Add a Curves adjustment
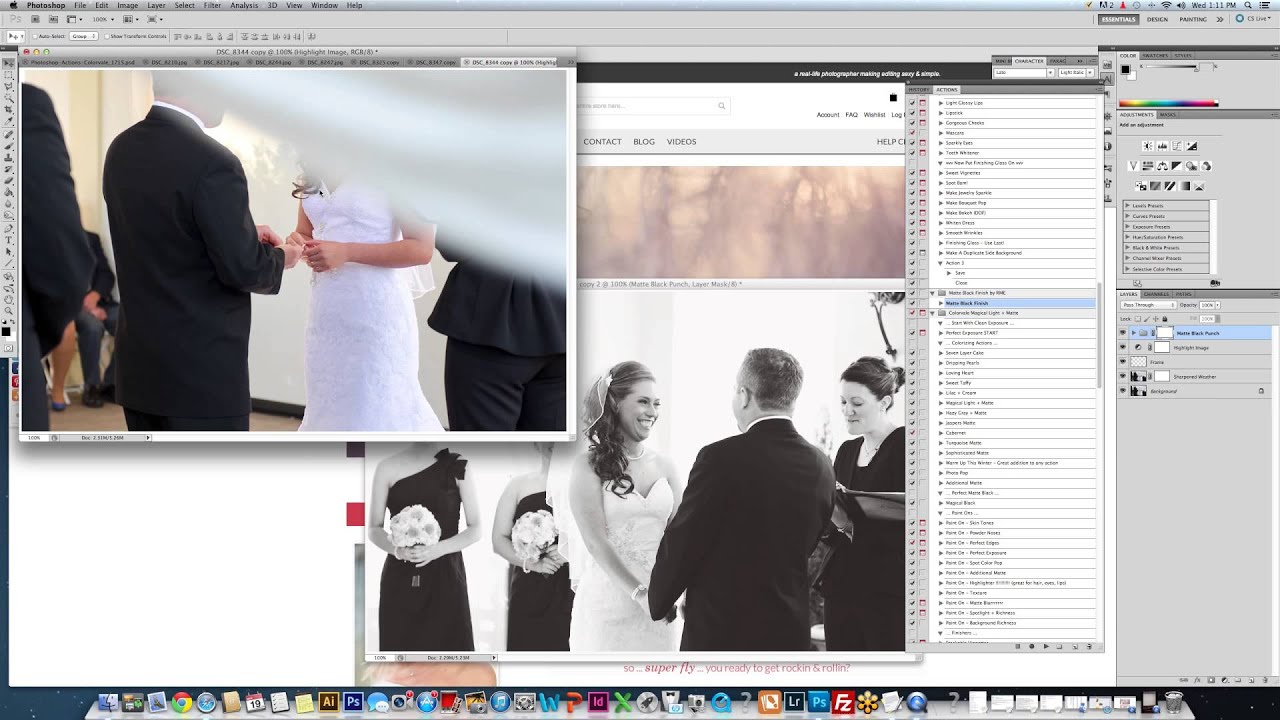The image size is (1280, 720). click(1177, 146)
